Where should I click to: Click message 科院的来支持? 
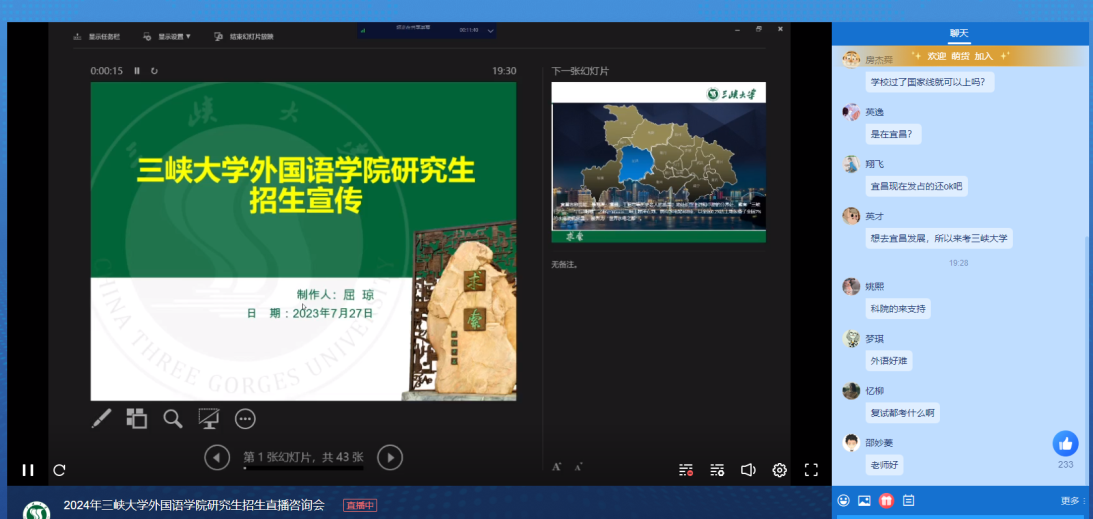(898, 308)
